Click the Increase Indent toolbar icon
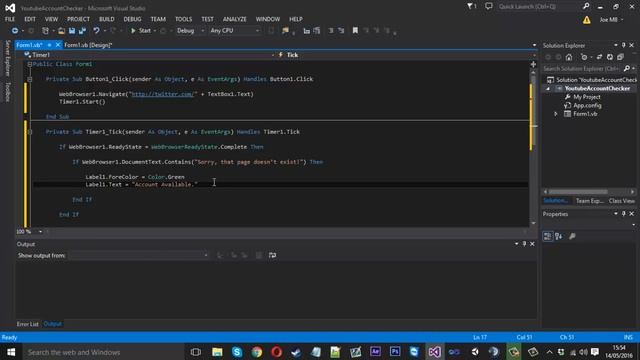Screen dimensions: 640x360 pyautogui.click(x=317, y=31)
